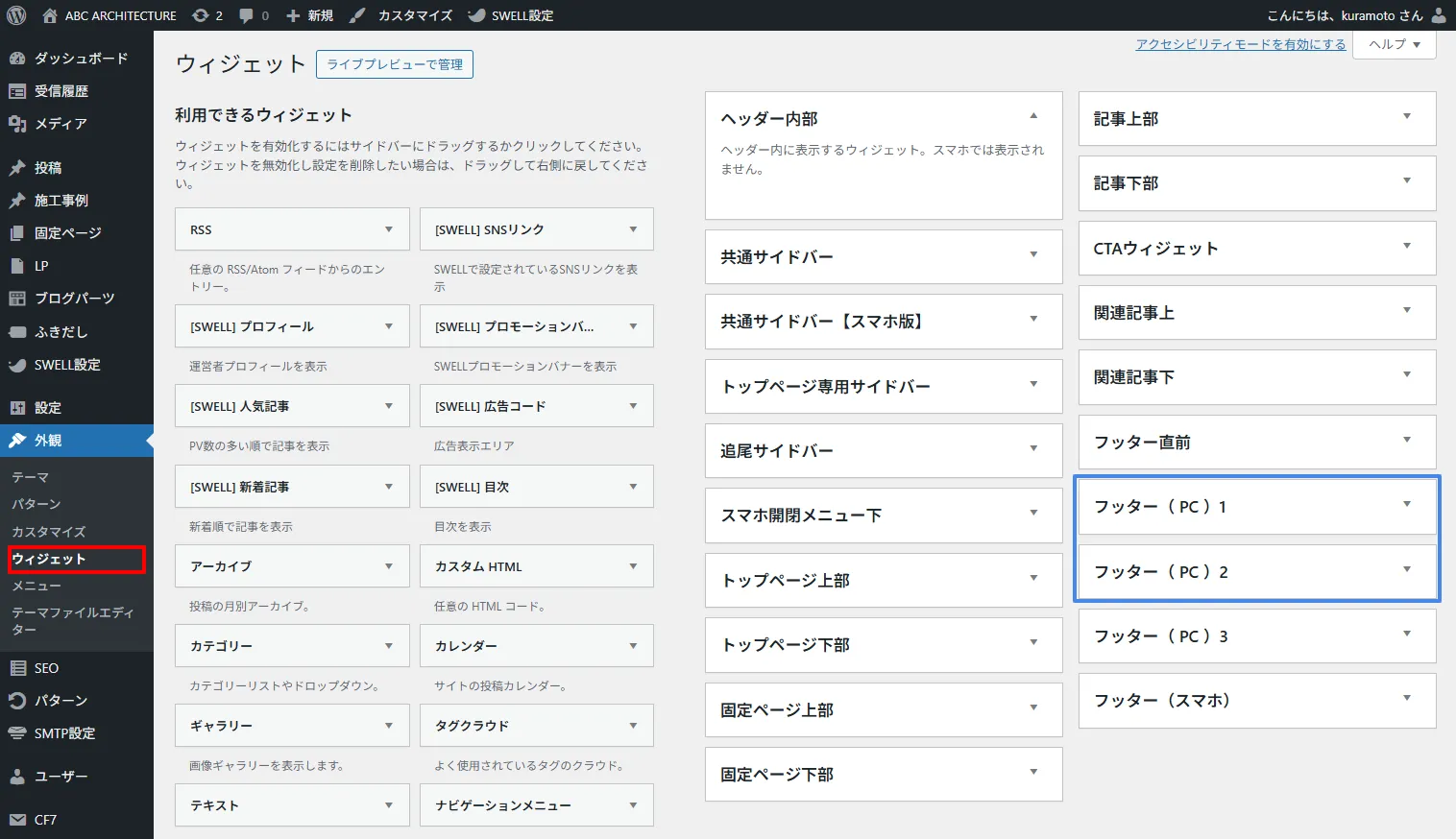1456x839 pixels.
Task: Select the アーカイブ widget
Action: (x=293, y=566)
